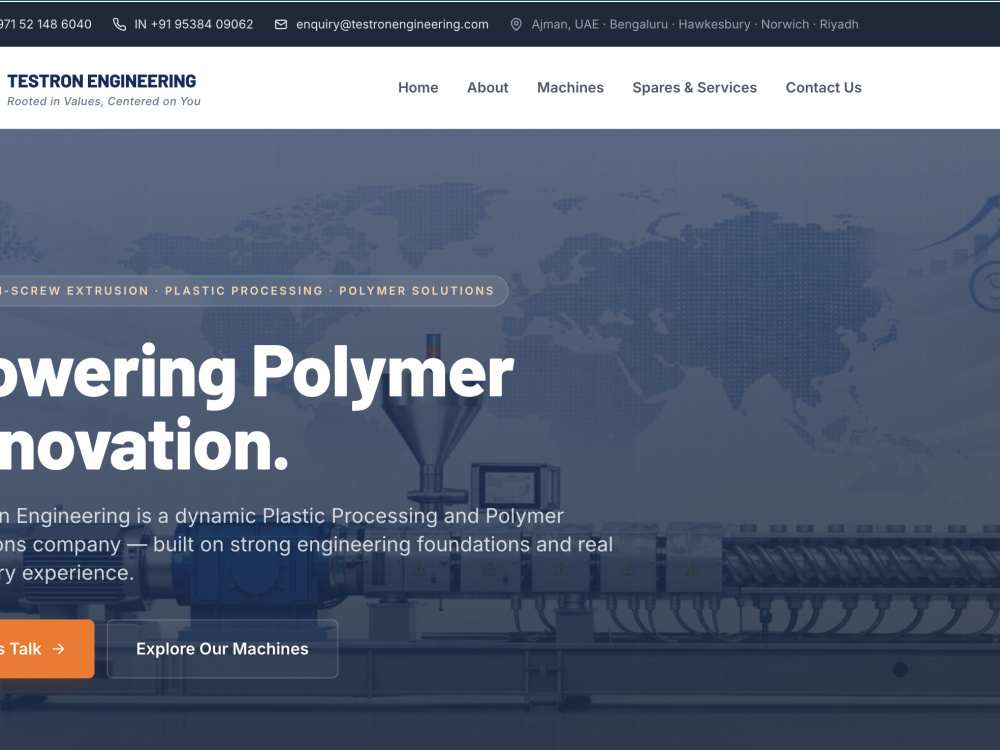Click the arrow icon in the orange Talk button
Viewport: 1000px width, 750px height.
(59, 649)
